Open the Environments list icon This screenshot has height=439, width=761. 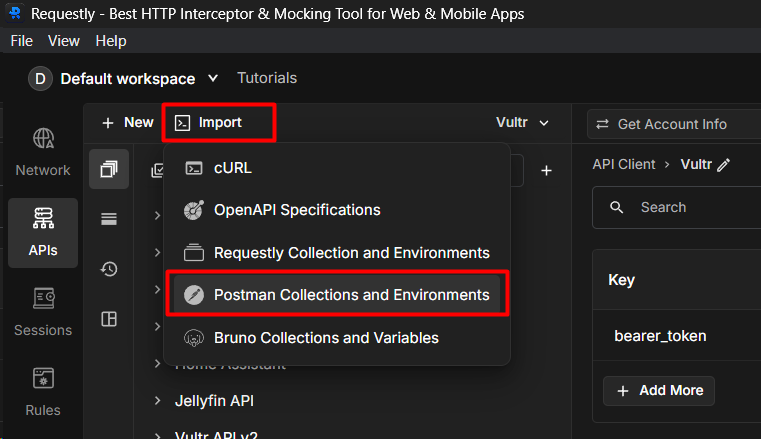click(108, 219)
